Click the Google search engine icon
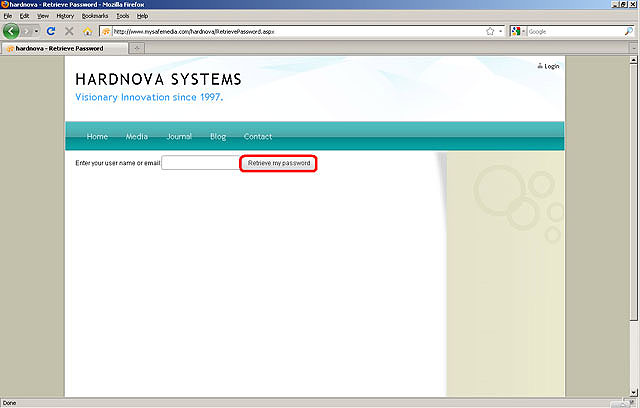This screenshot has width=640, height=408. [515, 32]
